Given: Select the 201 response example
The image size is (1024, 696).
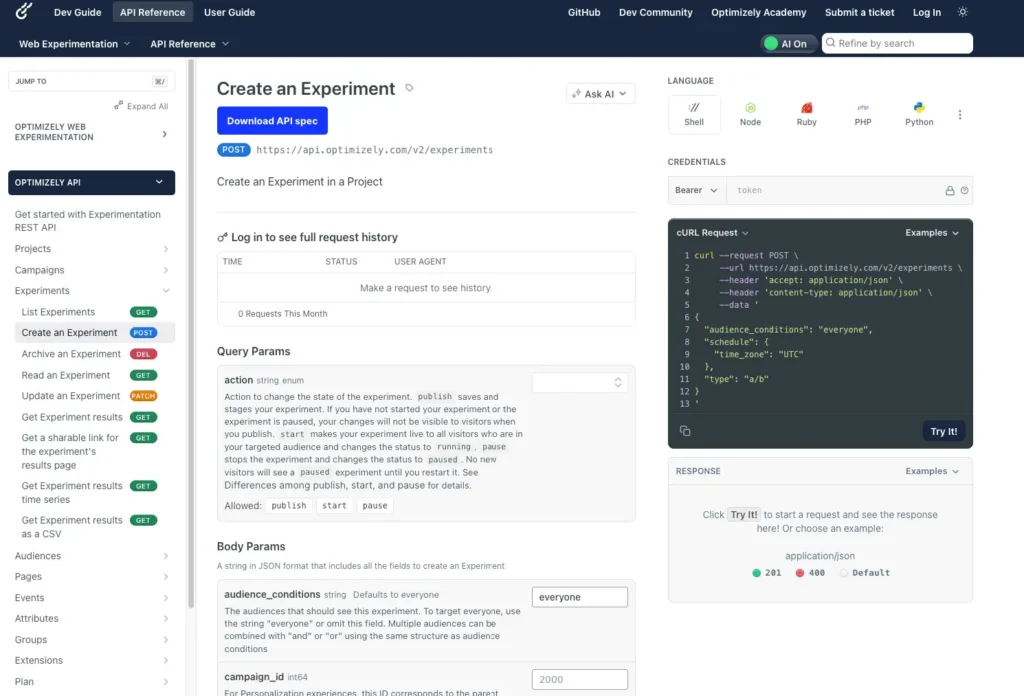Looking at the screenshot, I should (x=766, y=572).
